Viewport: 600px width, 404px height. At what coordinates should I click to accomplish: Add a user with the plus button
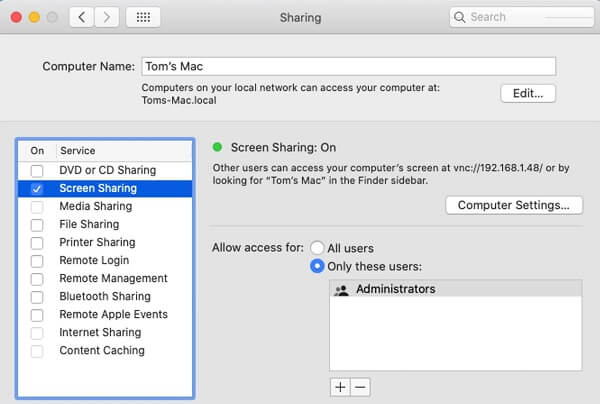point(340,386)
